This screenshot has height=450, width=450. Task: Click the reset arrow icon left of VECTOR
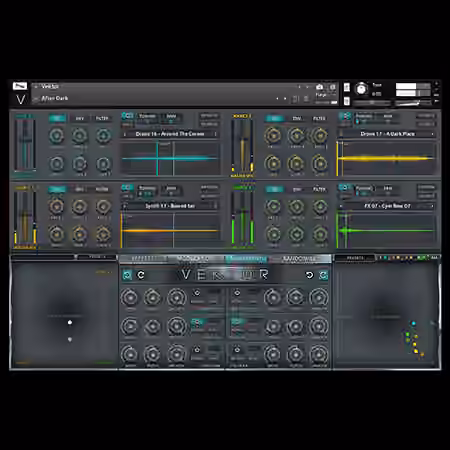(x=141, y=275)
